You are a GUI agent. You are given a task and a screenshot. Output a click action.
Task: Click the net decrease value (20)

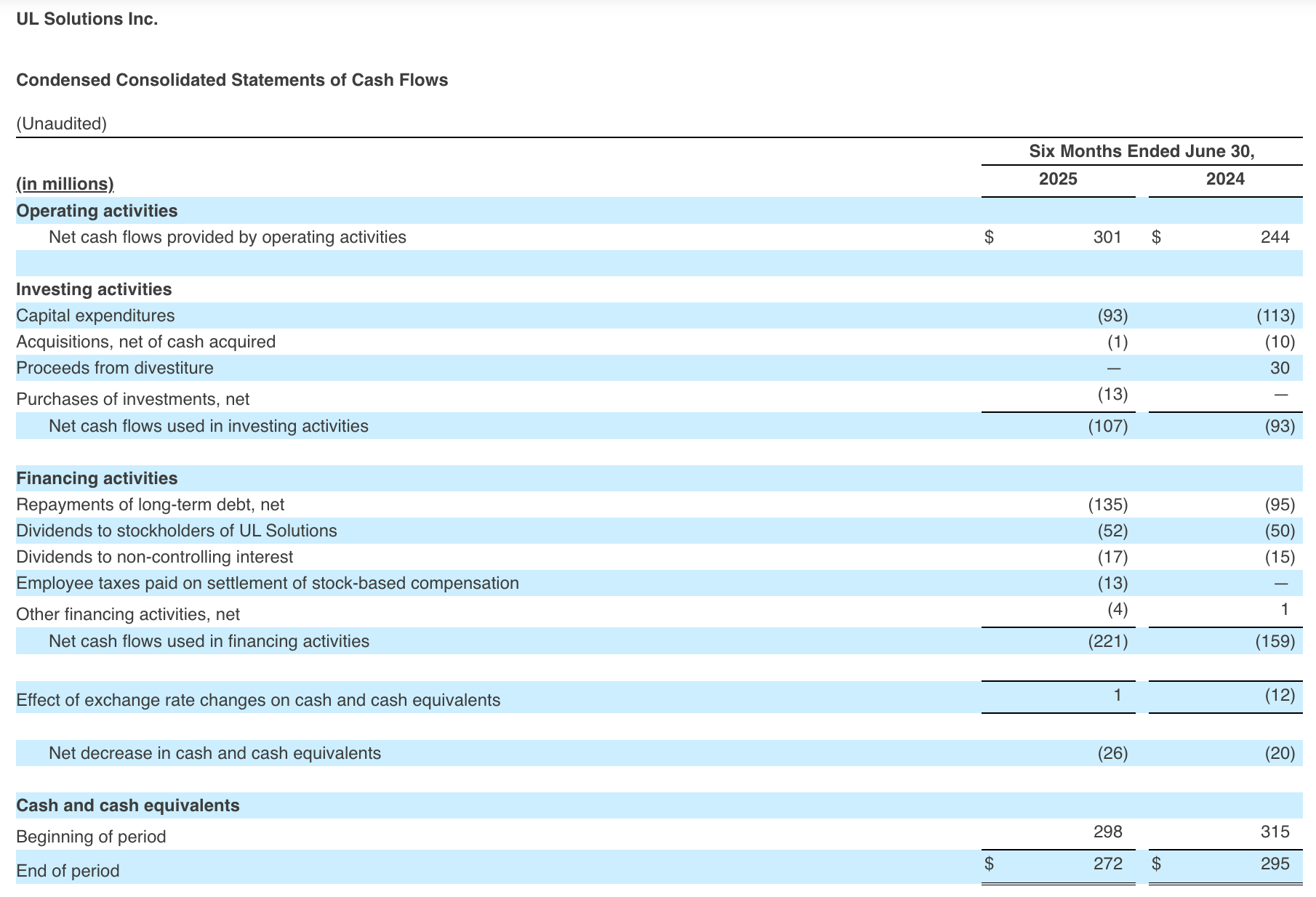[x=1280, y=753]
